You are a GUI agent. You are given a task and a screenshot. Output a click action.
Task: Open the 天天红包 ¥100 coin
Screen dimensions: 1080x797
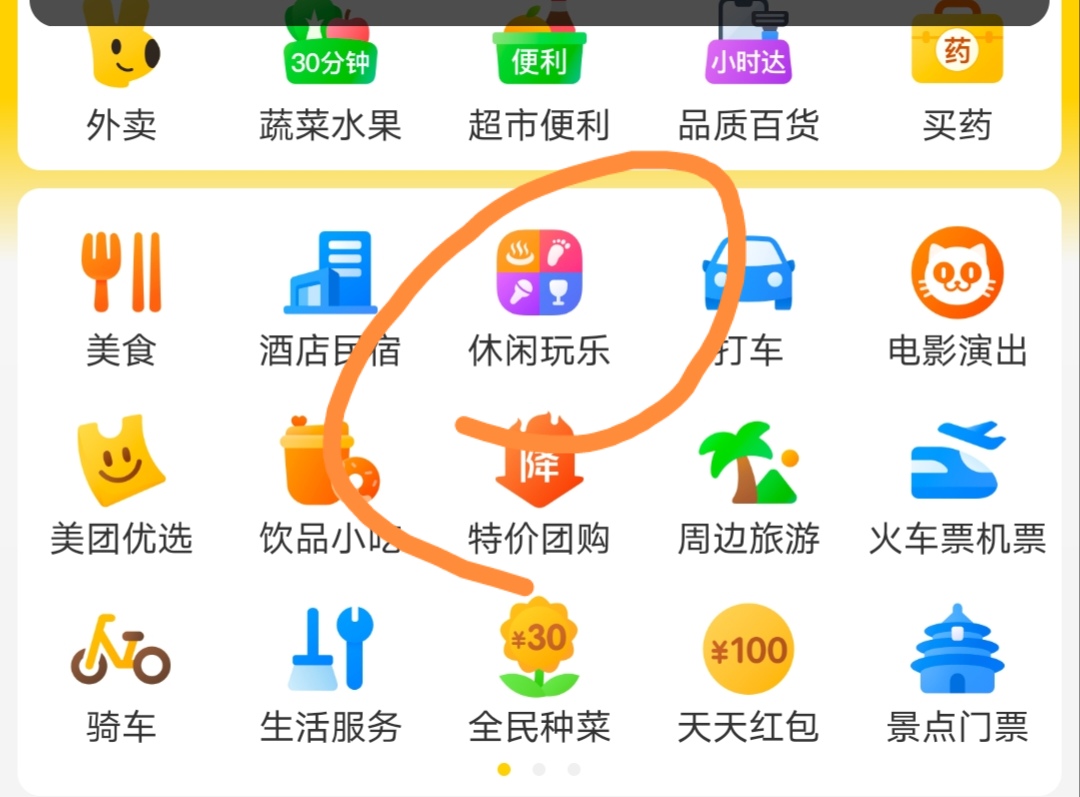coord(749,649)
